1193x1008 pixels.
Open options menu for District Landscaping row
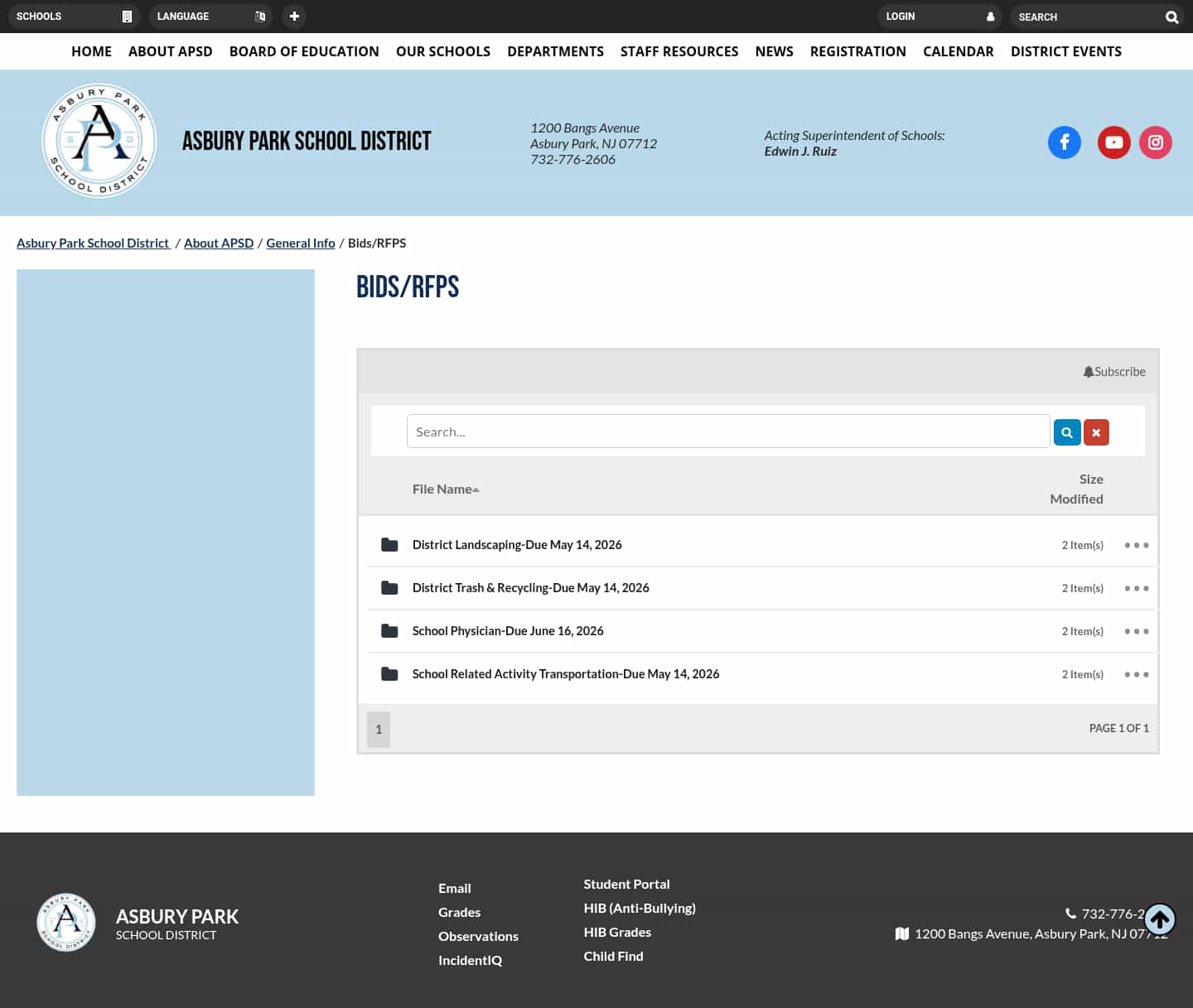tap(1137, 545)
